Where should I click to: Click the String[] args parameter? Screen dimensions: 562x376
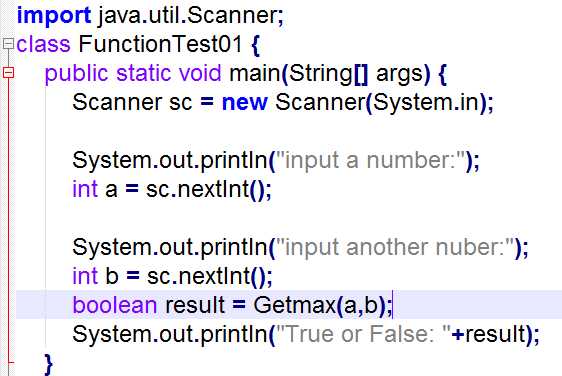[356, 74]
